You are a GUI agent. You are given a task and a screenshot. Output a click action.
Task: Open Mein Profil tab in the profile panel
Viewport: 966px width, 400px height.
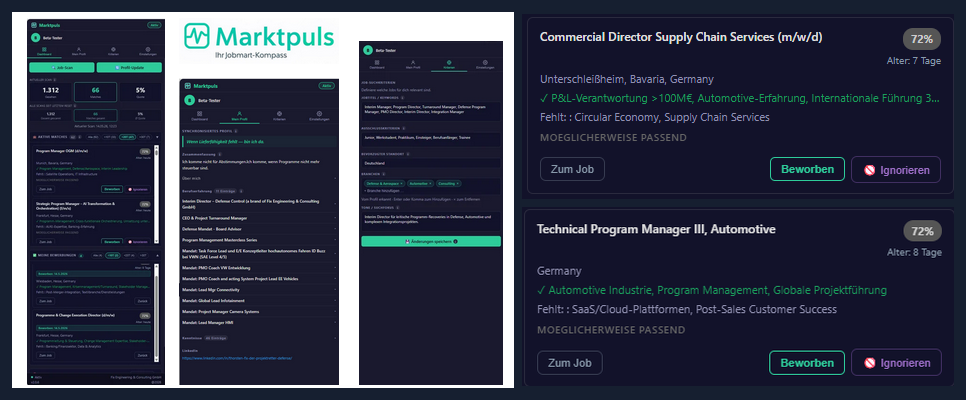coord(240,116)
